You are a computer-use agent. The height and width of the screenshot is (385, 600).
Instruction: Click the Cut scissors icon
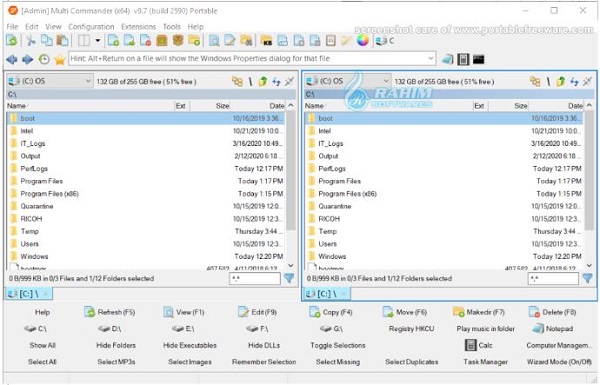tap(31, 40)
